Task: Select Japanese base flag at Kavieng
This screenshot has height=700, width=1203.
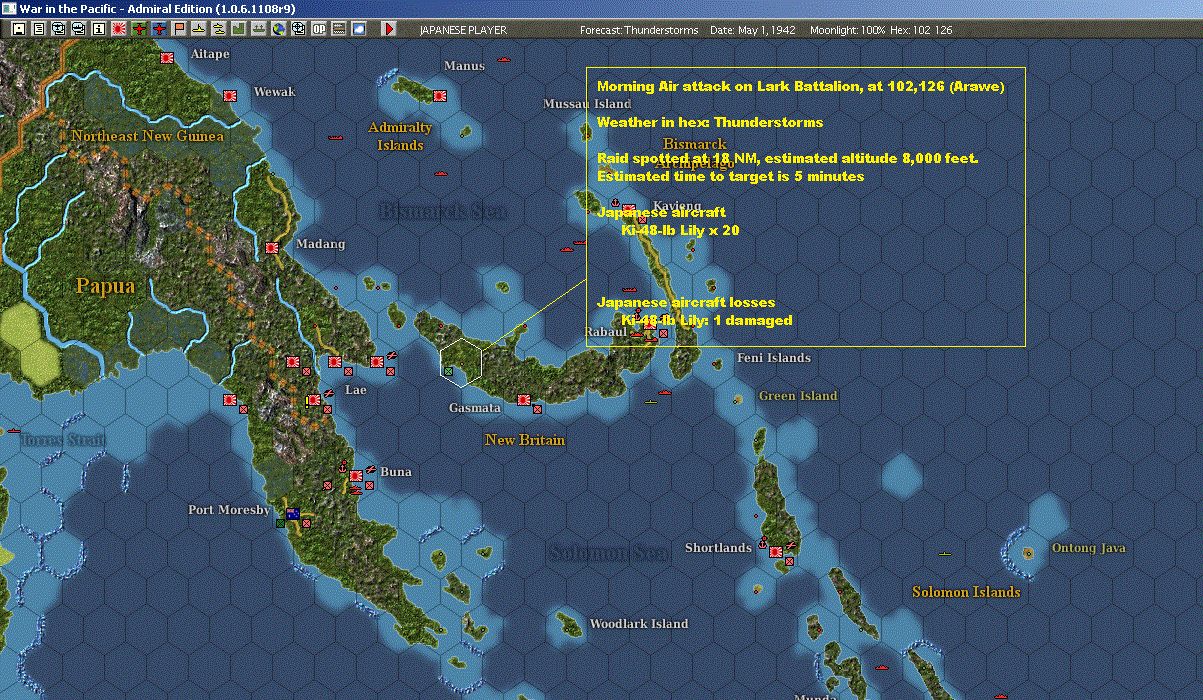Action: point(629,210)
